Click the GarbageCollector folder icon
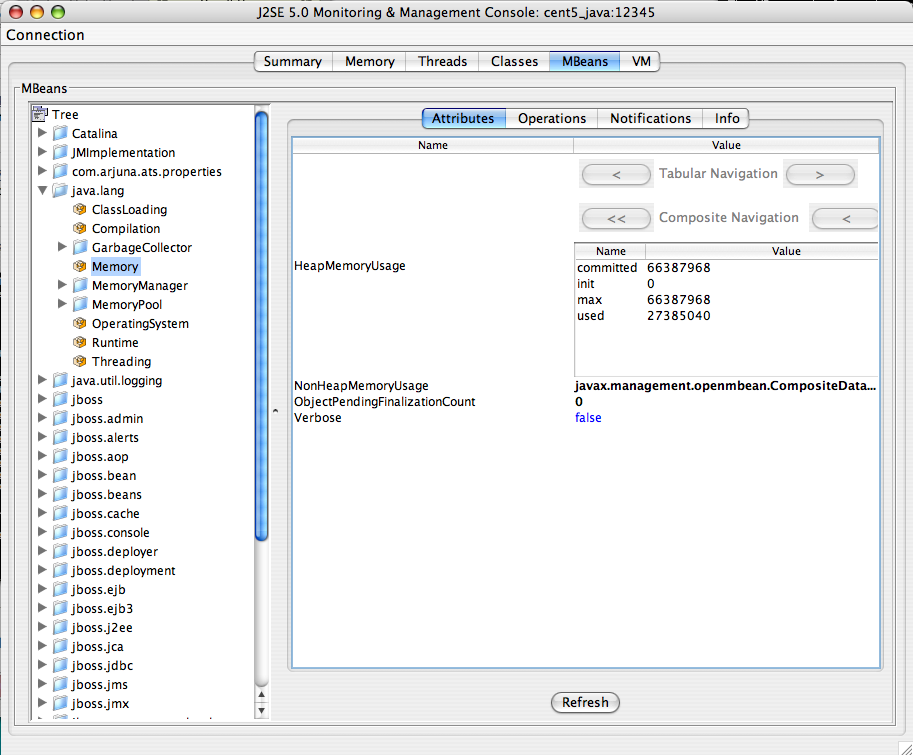Image resolution: width=913 pixels, height=755 pixels. click(x=80, y=247)
